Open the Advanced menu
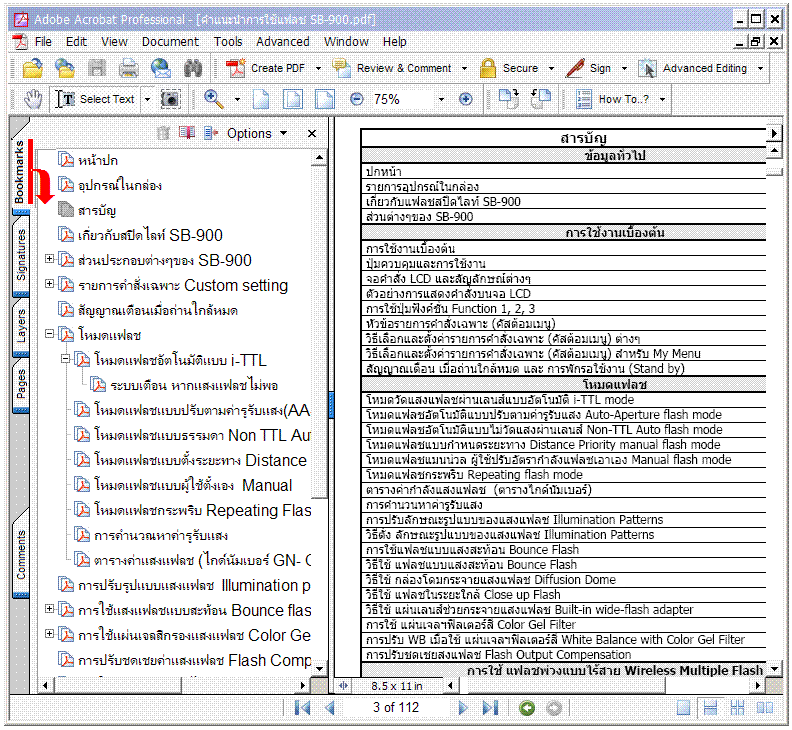This screenshot has height=730, width=792. [x=282, y=42]
